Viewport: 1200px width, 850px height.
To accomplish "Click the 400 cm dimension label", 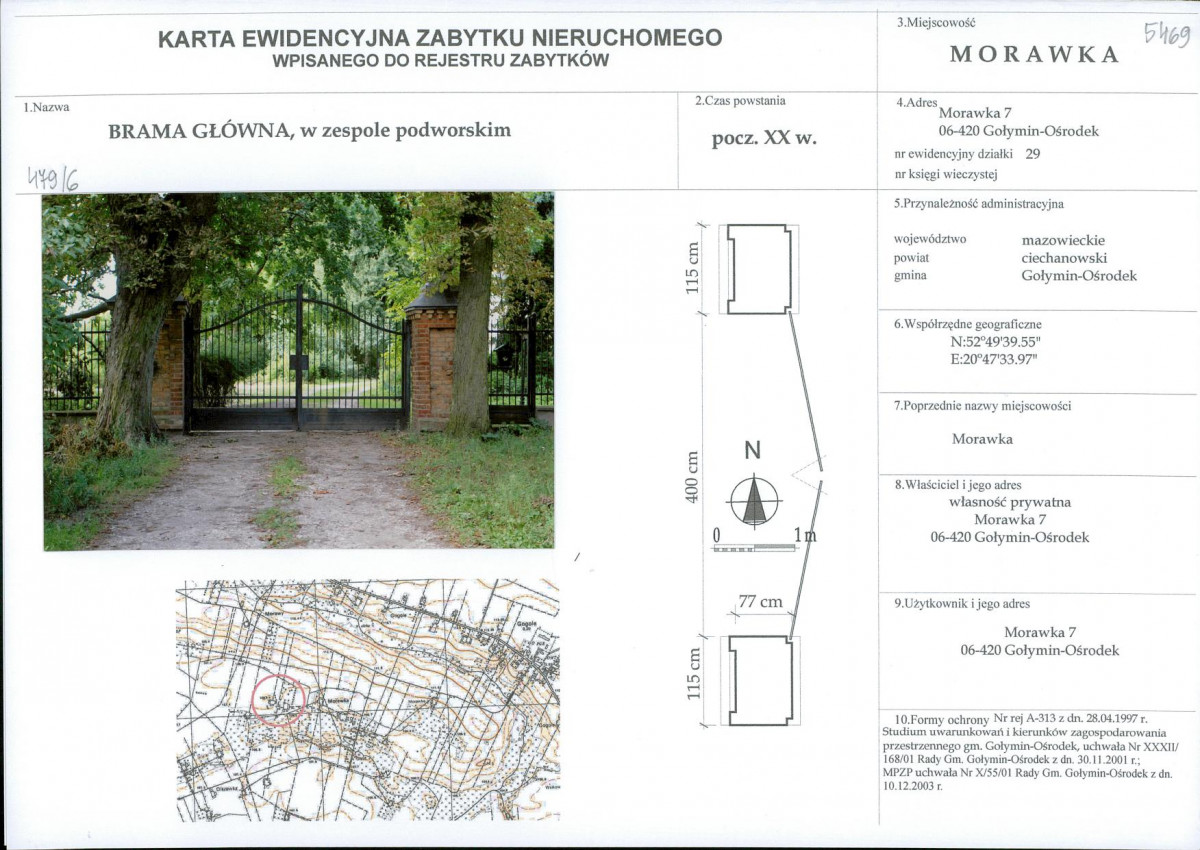I will pos(690,478).
